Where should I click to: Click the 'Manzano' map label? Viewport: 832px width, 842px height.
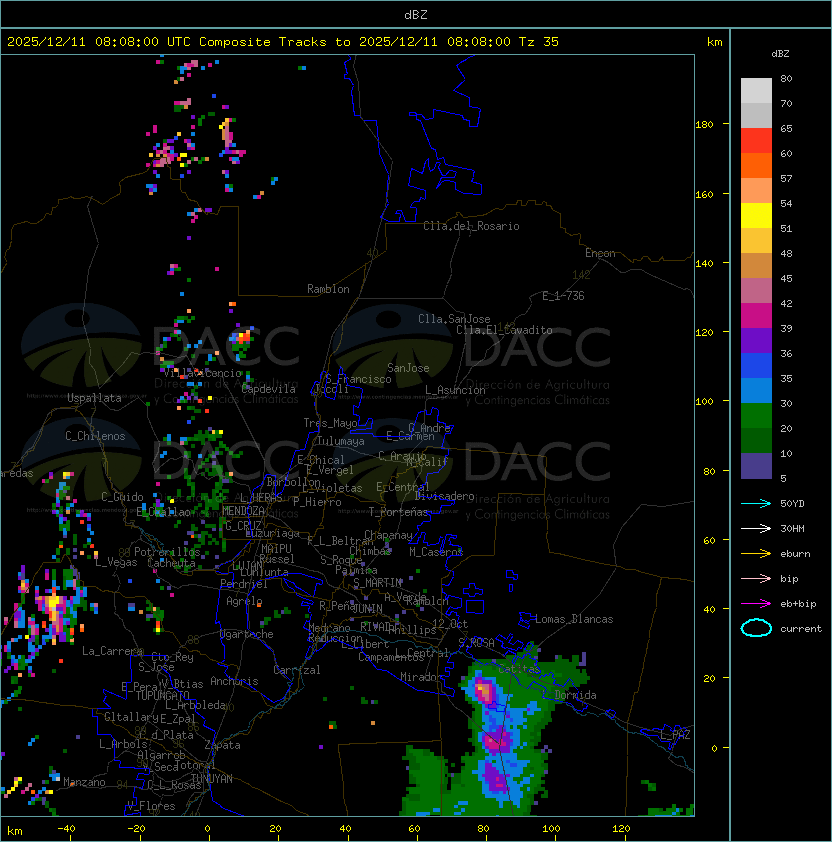tap(84, 782)
